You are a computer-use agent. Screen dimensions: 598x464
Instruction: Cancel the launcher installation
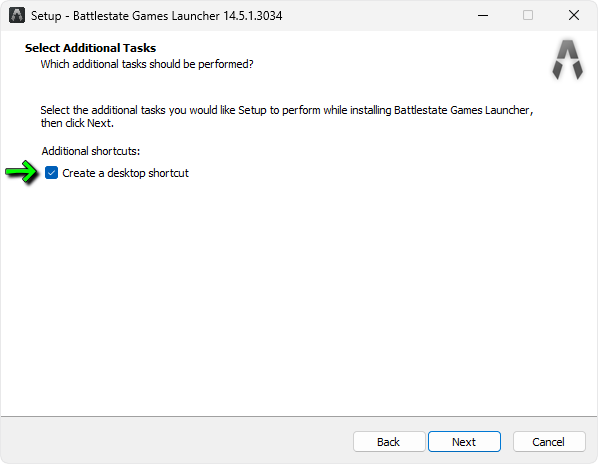coord(549,442)
